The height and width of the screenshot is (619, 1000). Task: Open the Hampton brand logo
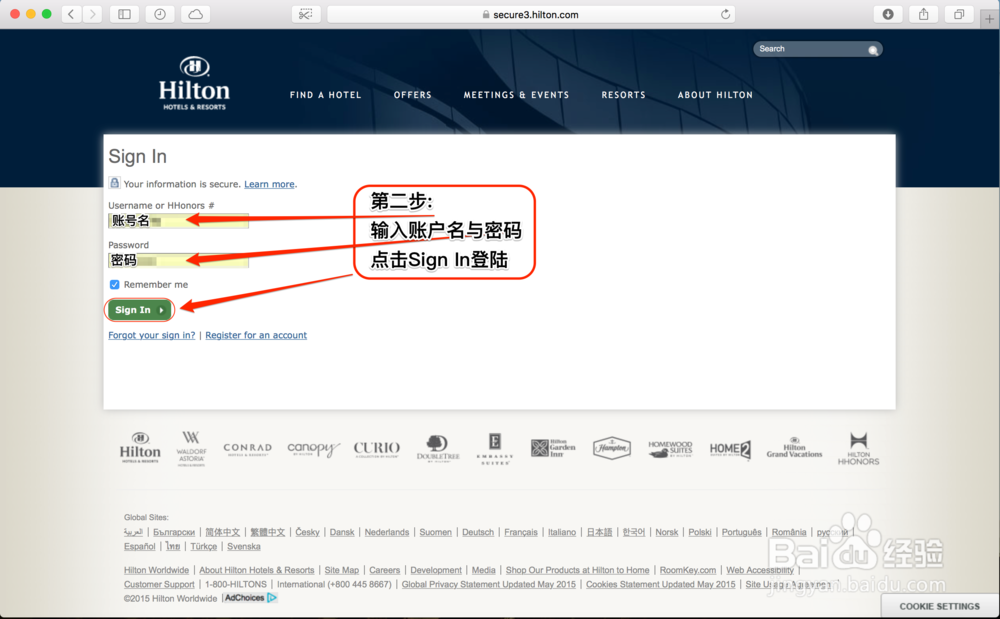(612, 448)
